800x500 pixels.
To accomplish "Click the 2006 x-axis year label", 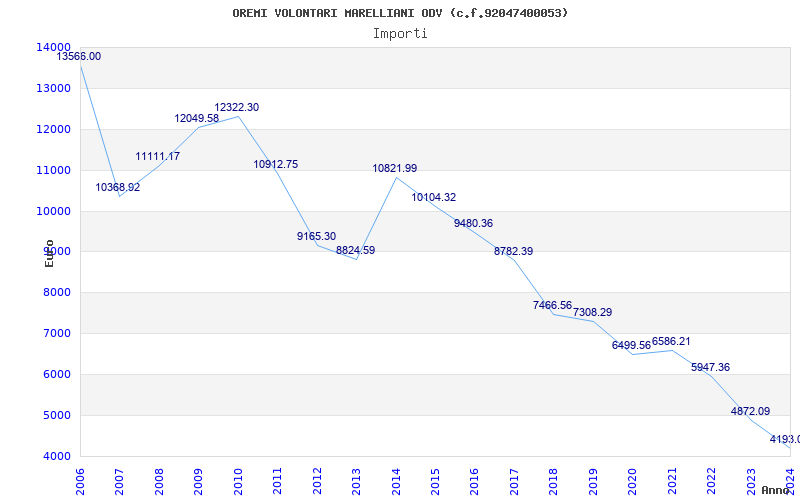I will 80,481.
